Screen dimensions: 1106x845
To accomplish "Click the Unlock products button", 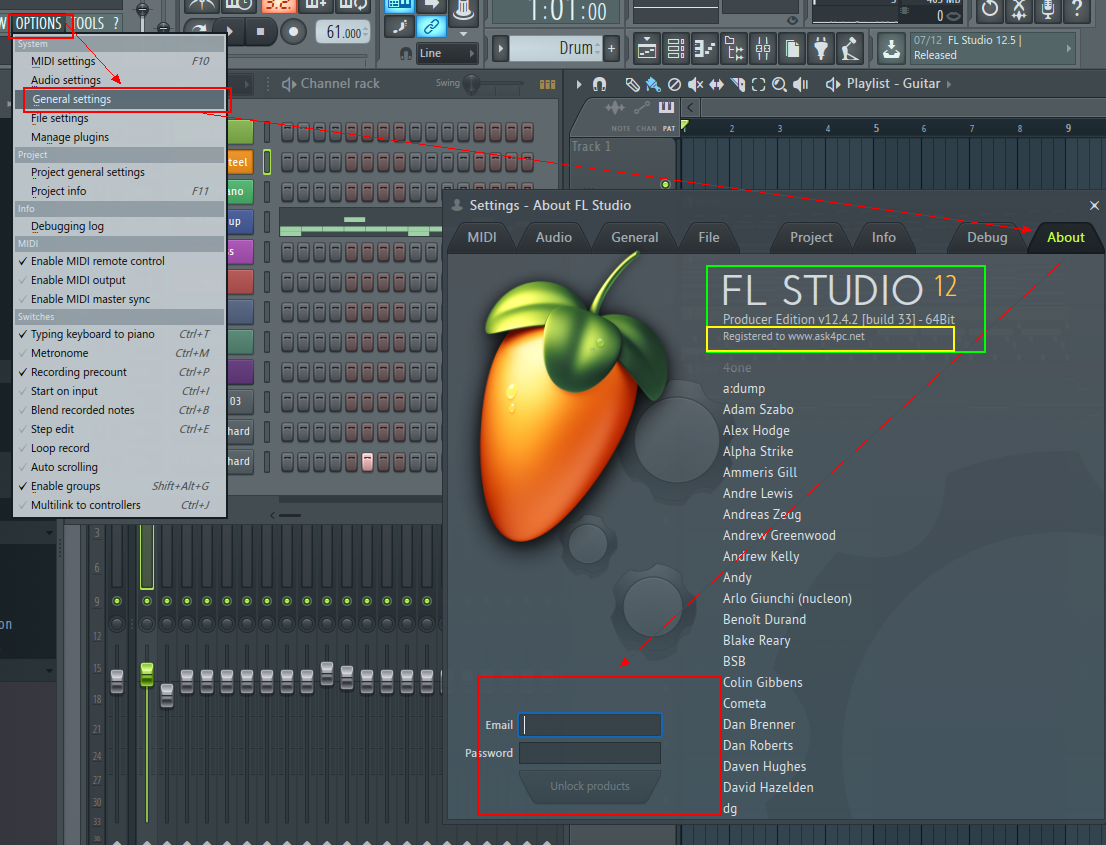I will [x=590, y=786].
